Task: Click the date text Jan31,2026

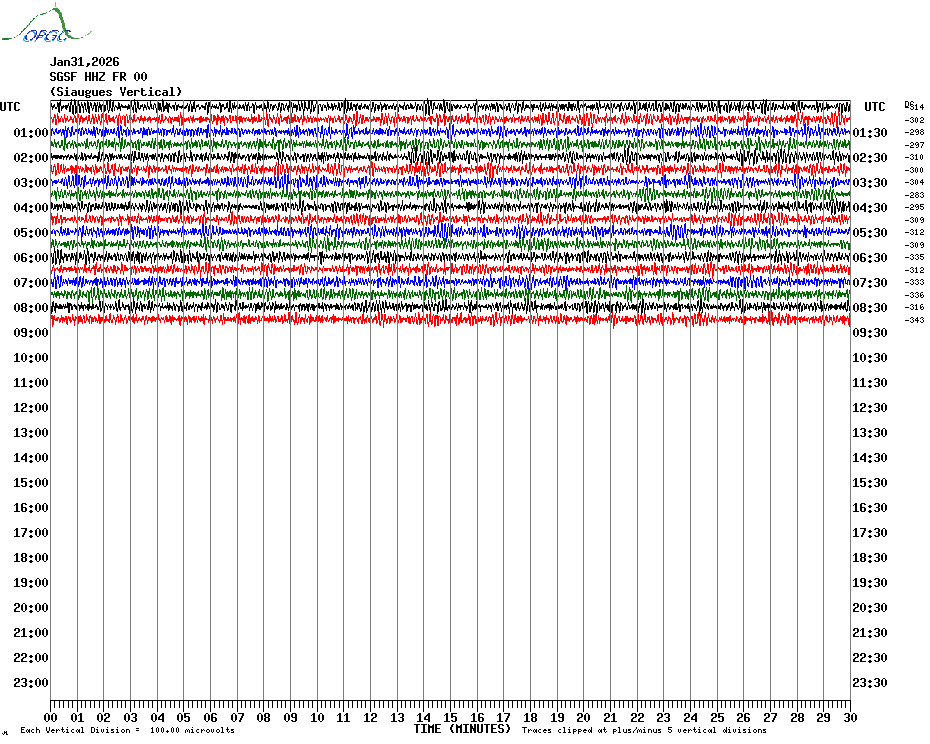Action: click(x=84, y=62)
